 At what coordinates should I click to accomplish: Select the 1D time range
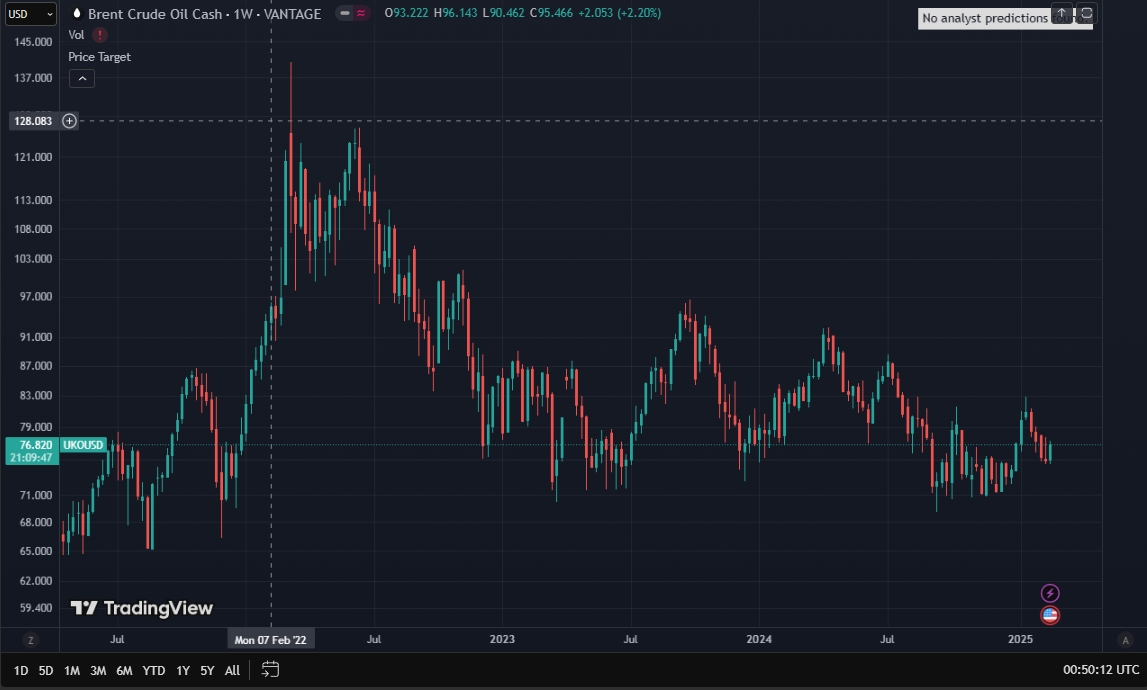coord(21,670)
